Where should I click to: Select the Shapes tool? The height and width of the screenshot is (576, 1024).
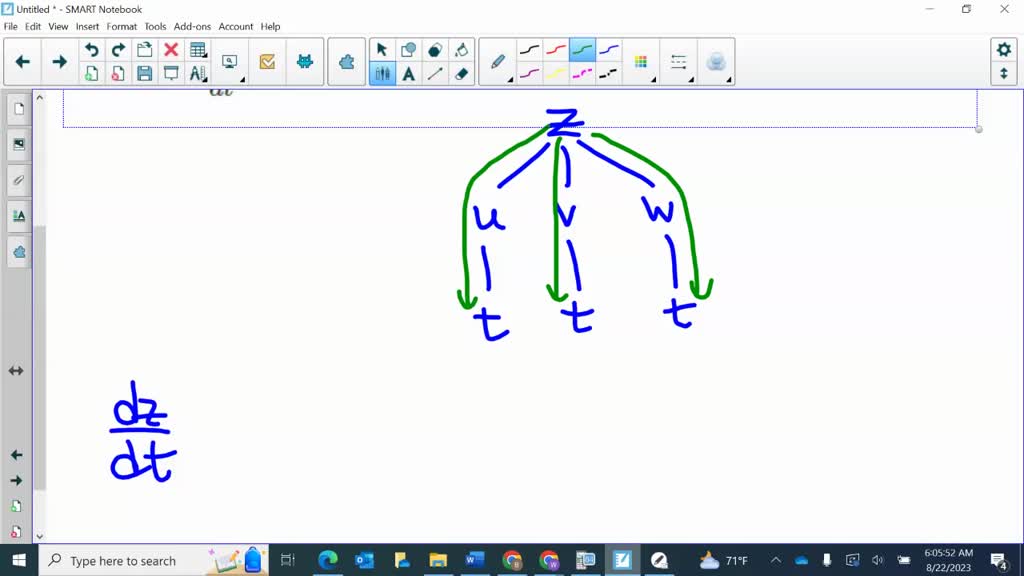pyautogui.click(x=410, y=48)
